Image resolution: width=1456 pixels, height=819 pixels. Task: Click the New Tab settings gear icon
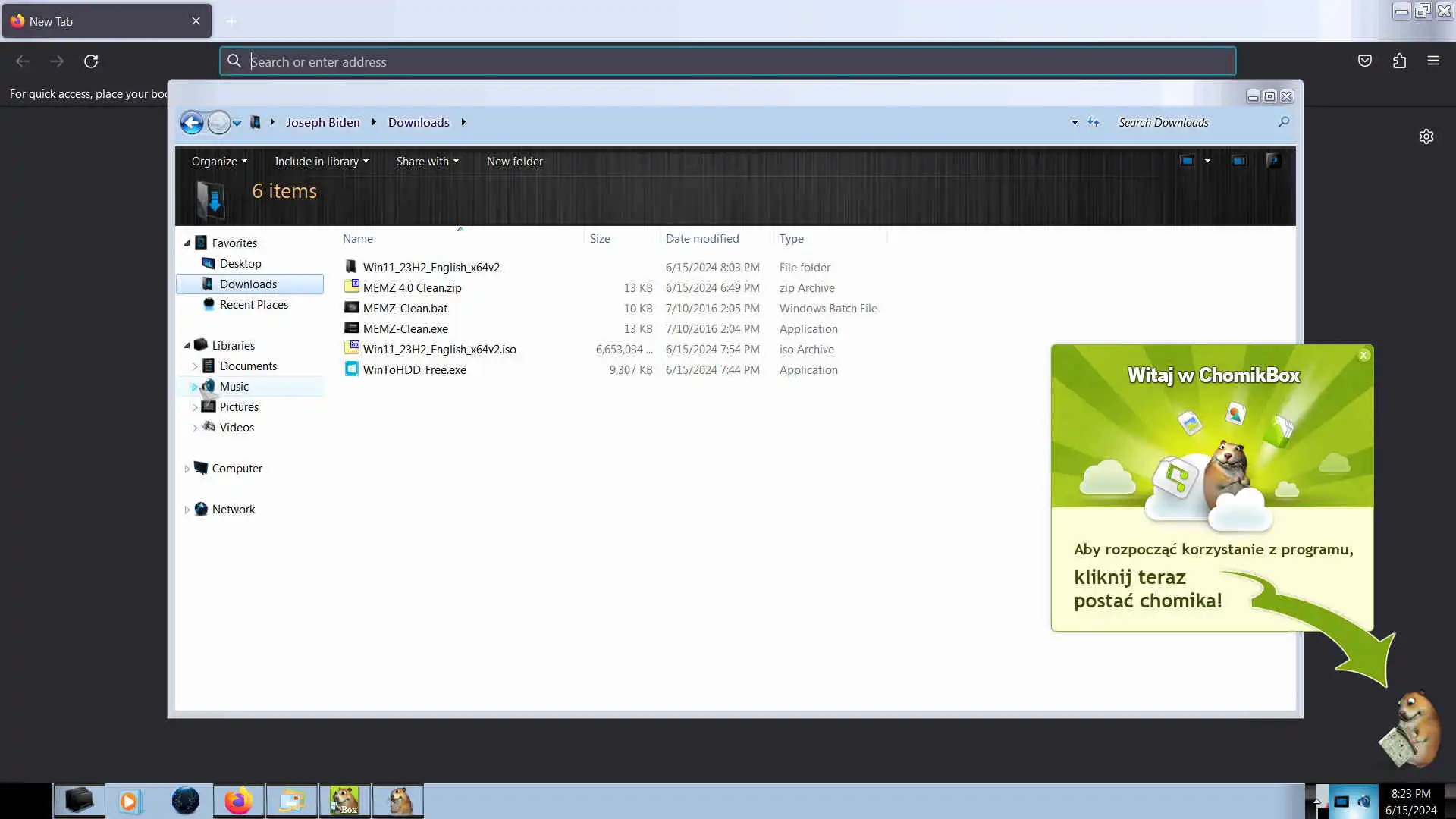coord(1426,136)
